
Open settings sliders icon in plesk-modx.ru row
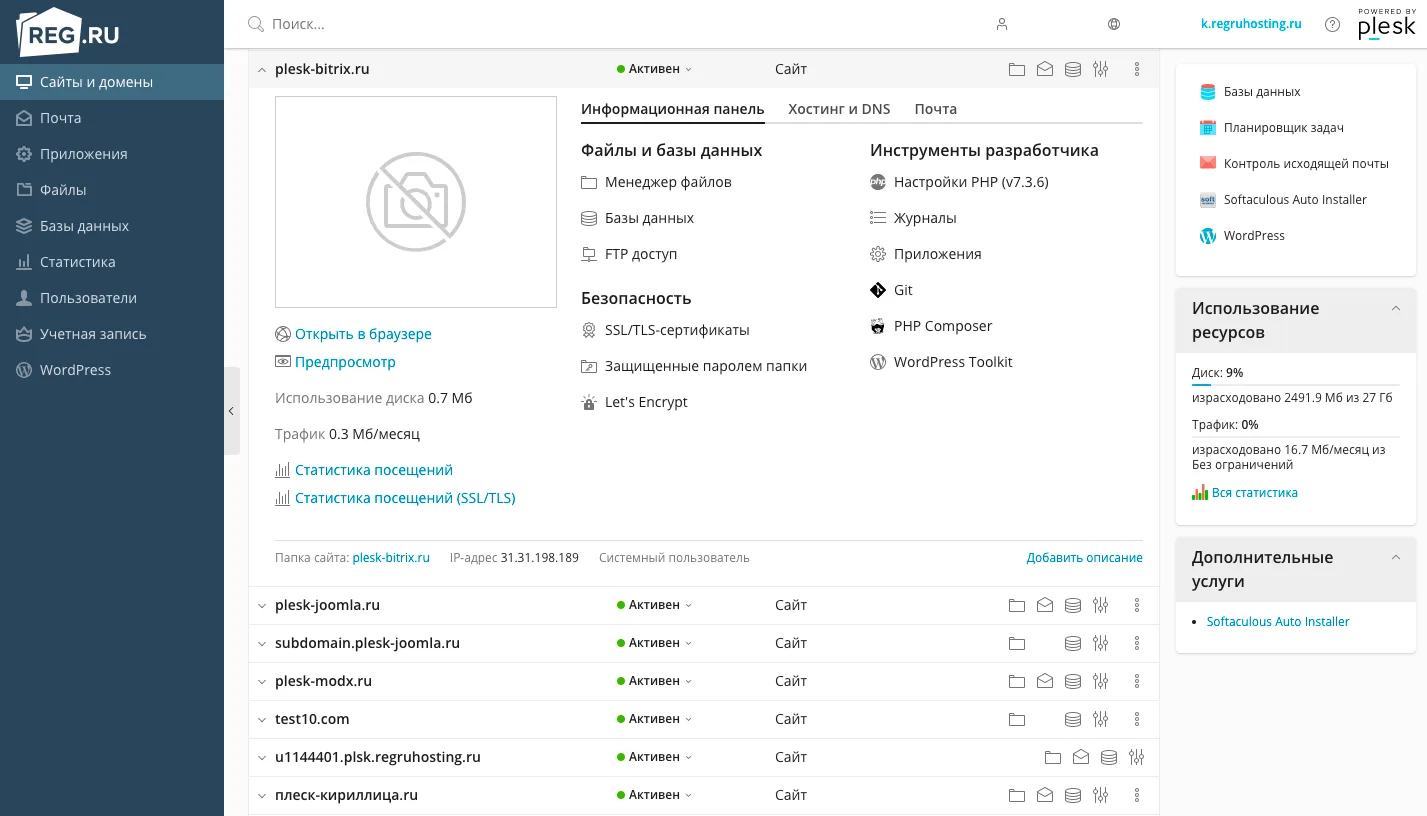(x=1101, y=681)
